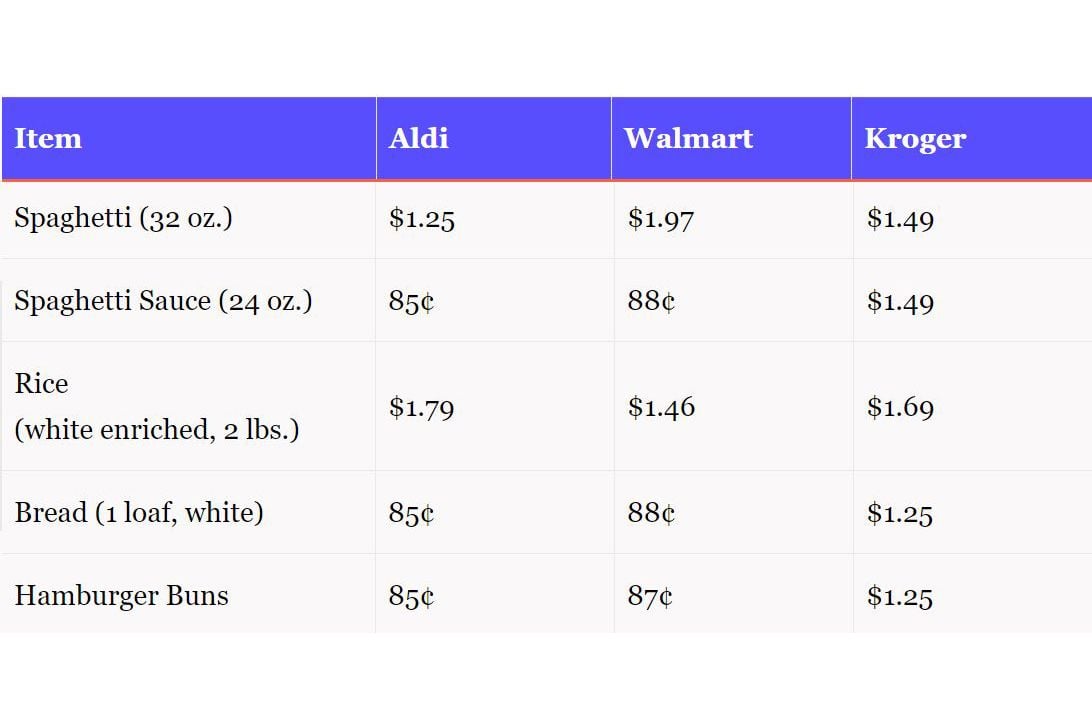
Task: Click the Hamburger Buns row label
Action: click(x=121, y=596)
